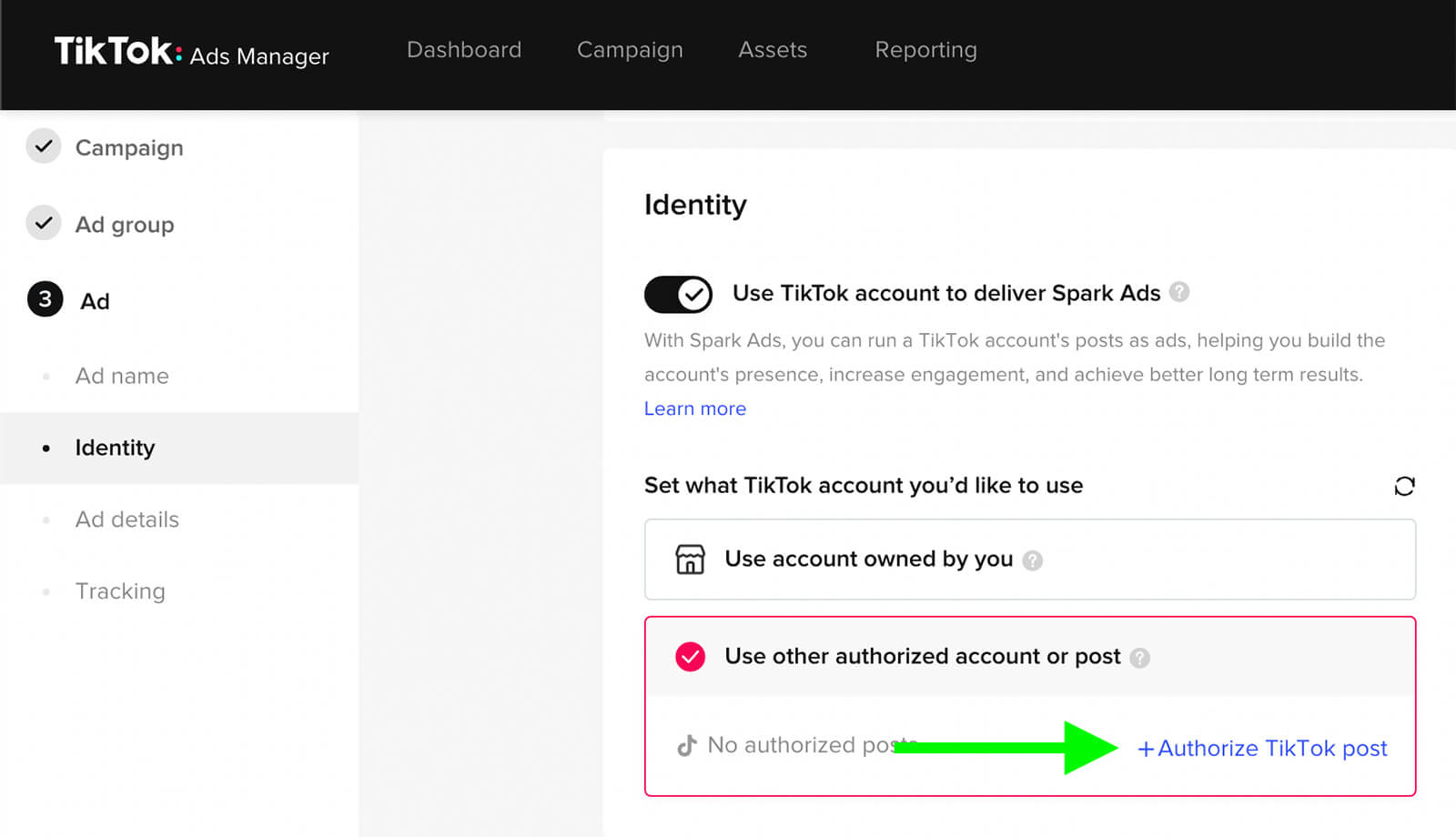Refresh the TikTok account list
1456x837 pixels.
click(1404, 486)
